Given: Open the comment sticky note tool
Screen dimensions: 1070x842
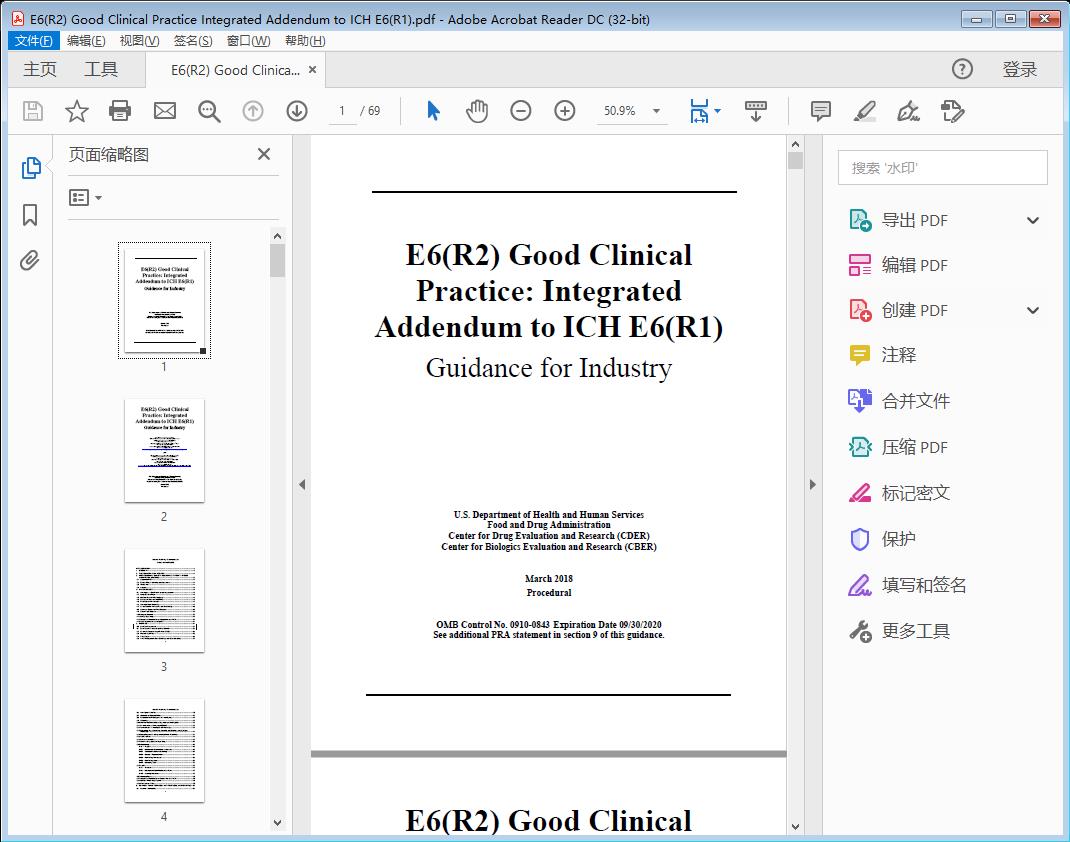Looking at the screenshot, I should pos(820,111).
